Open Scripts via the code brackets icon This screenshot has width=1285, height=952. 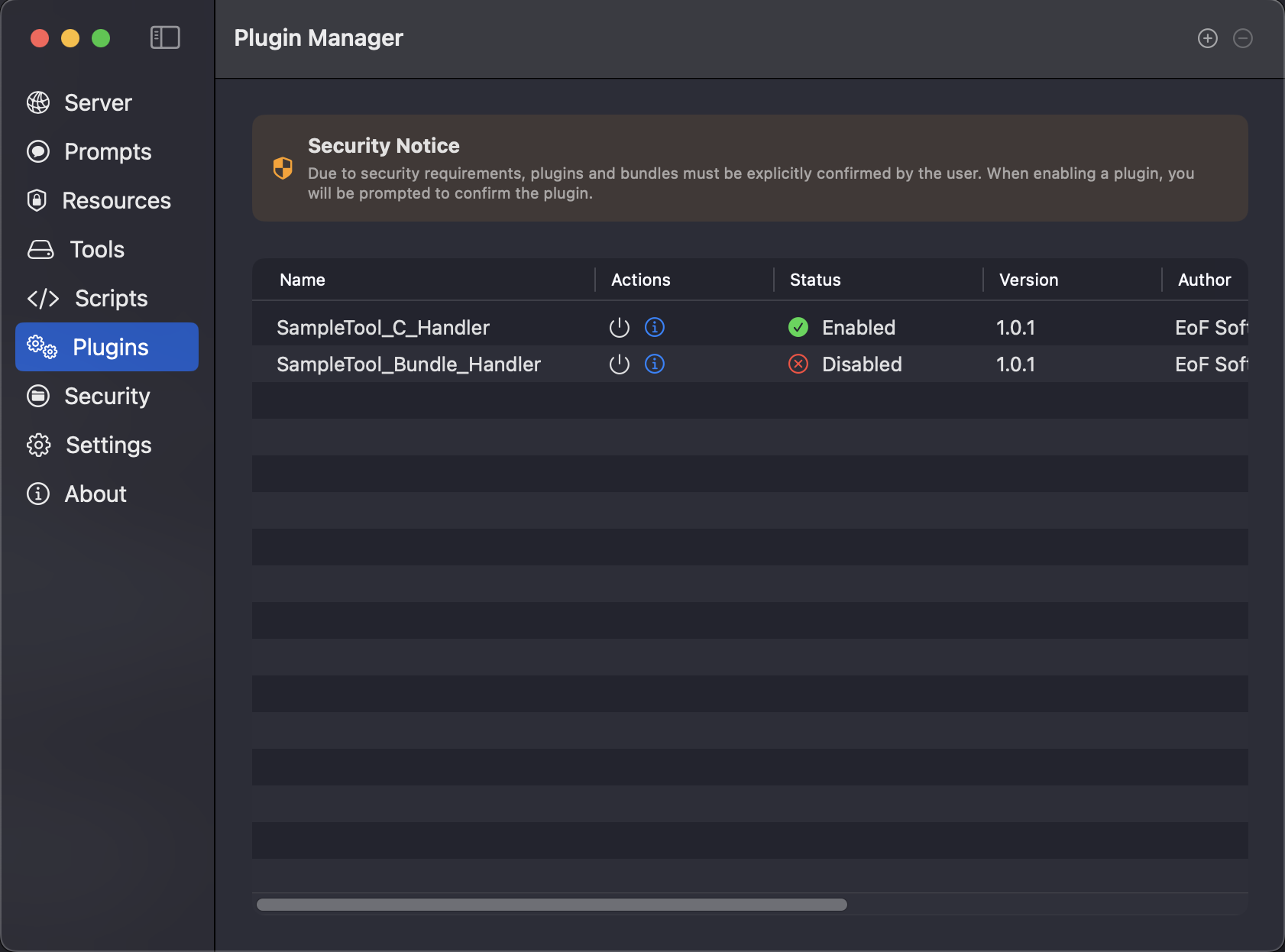coord(43,298)
